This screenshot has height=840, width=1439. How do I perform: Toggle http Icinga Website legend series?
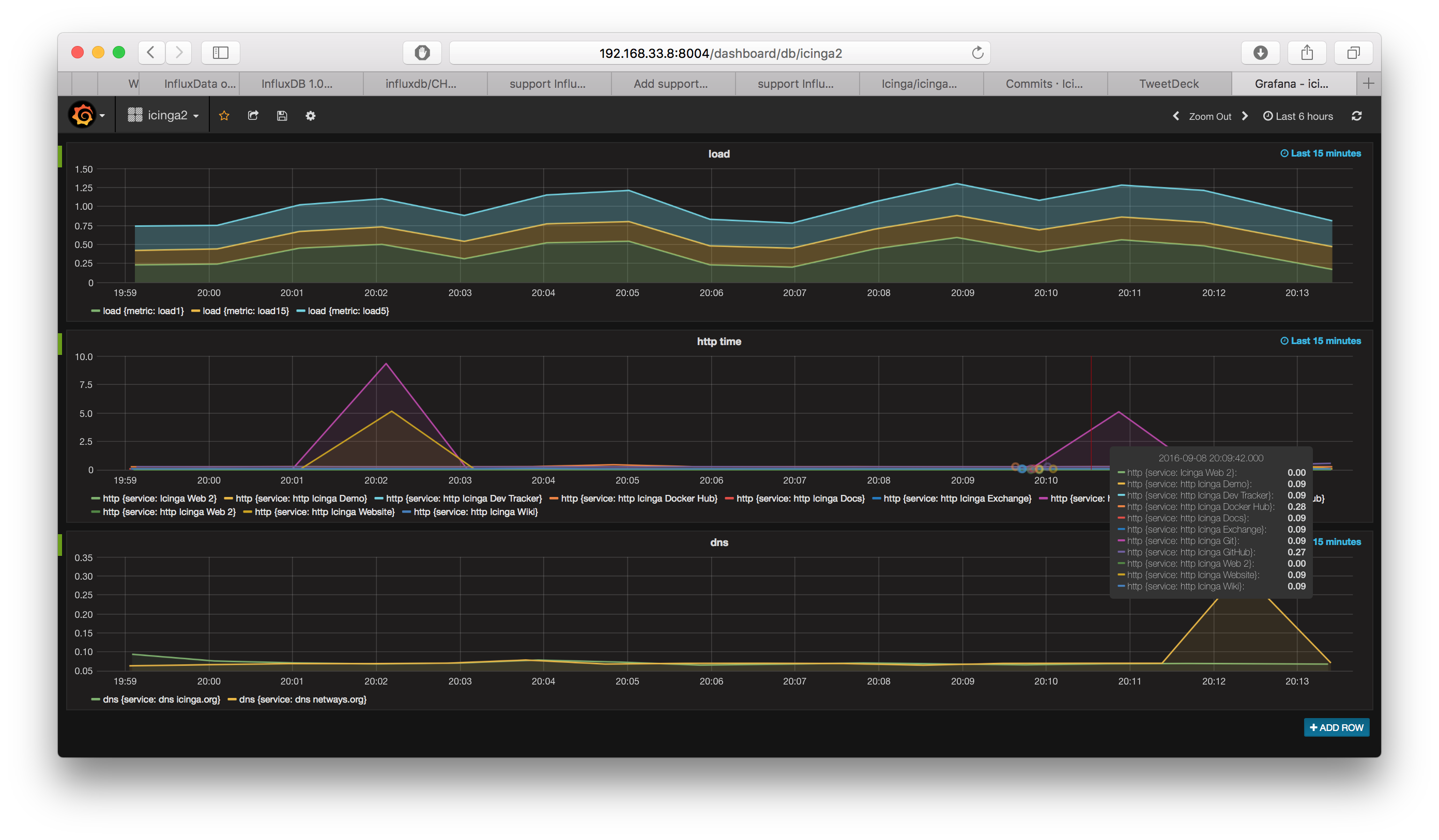[x=325, y=512]
